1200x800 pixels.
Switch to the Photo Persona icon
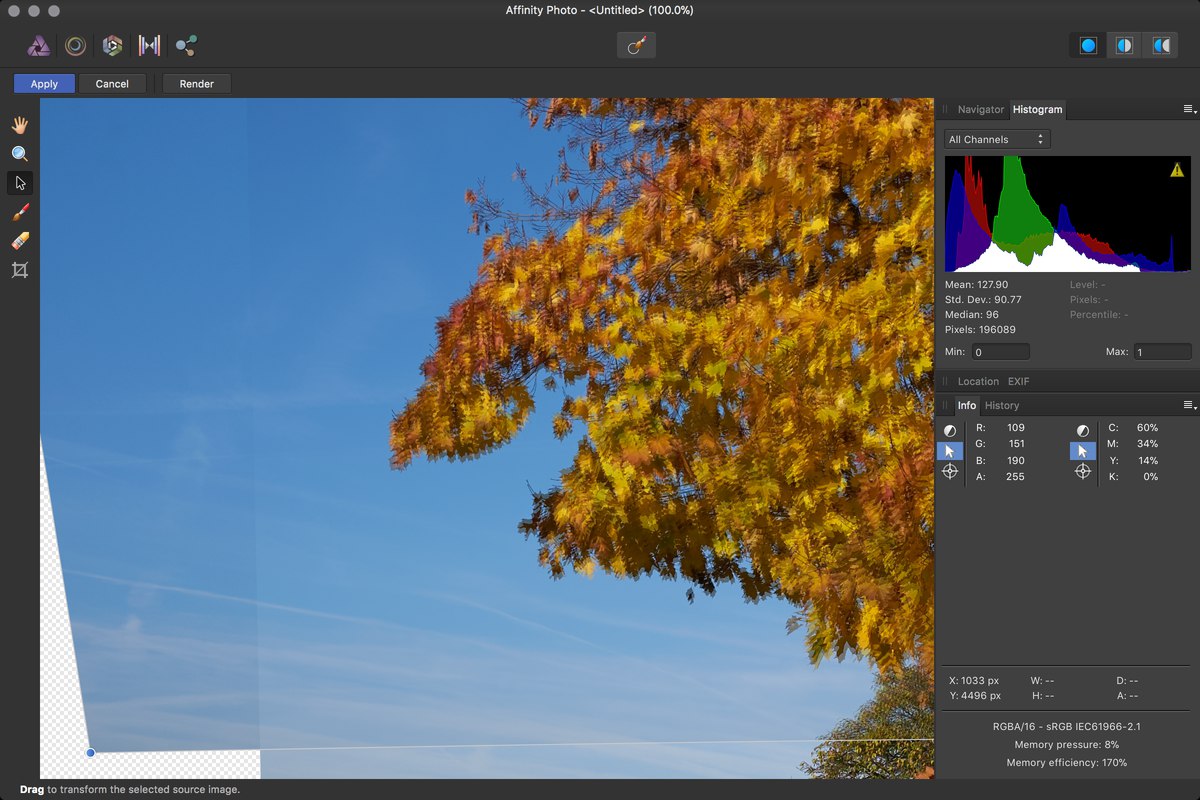[39, 45]
